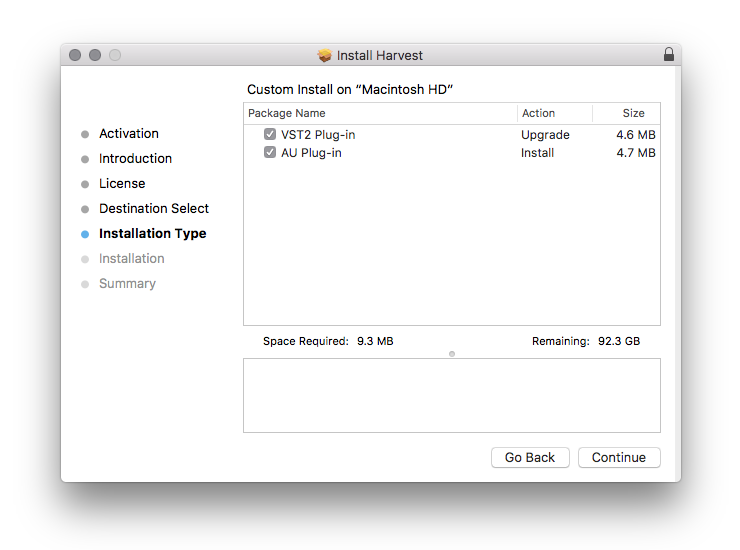Click the lock icon in the title bar

coord(668,55)
